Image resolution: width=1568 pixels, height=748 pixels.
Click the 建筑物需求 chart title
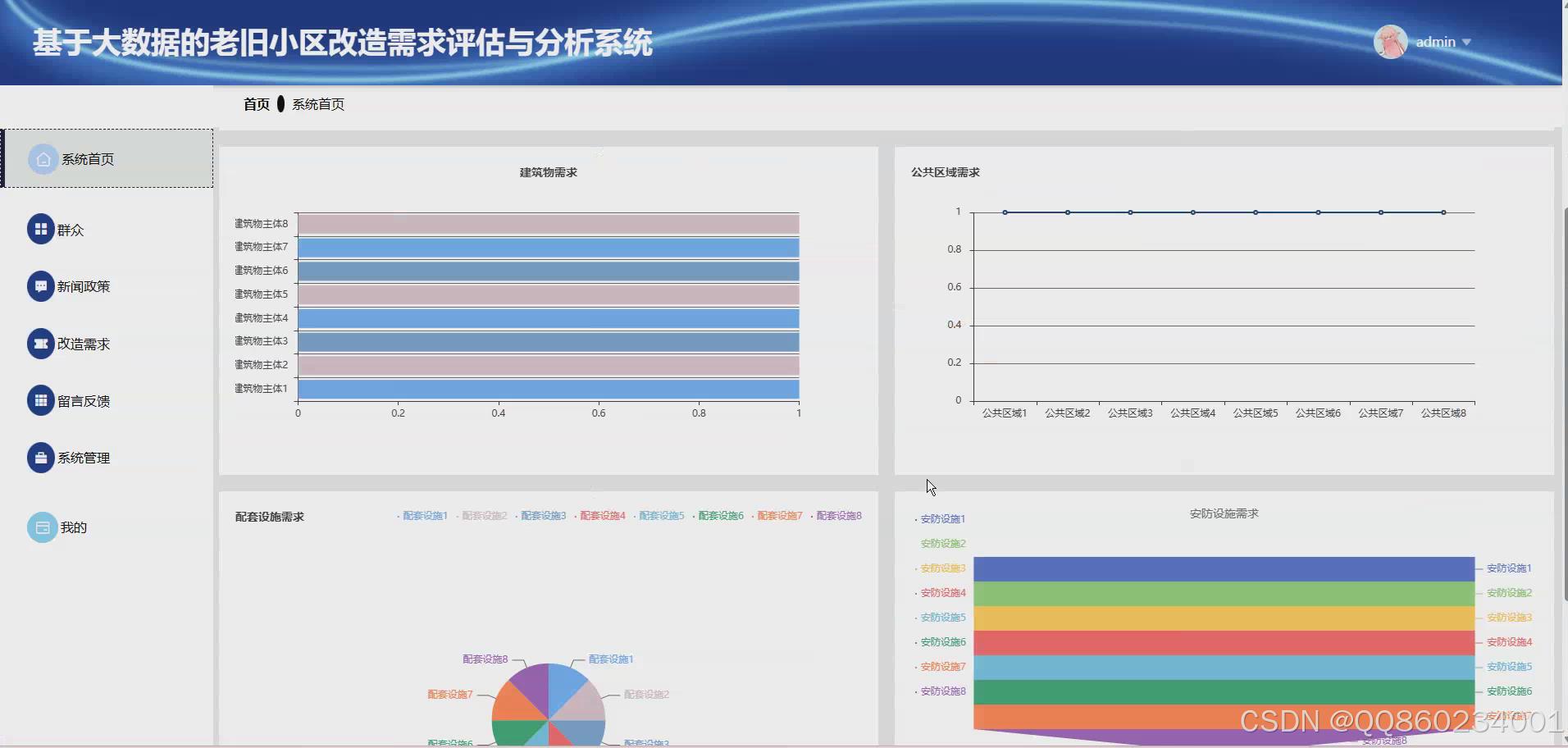point(548,172)
